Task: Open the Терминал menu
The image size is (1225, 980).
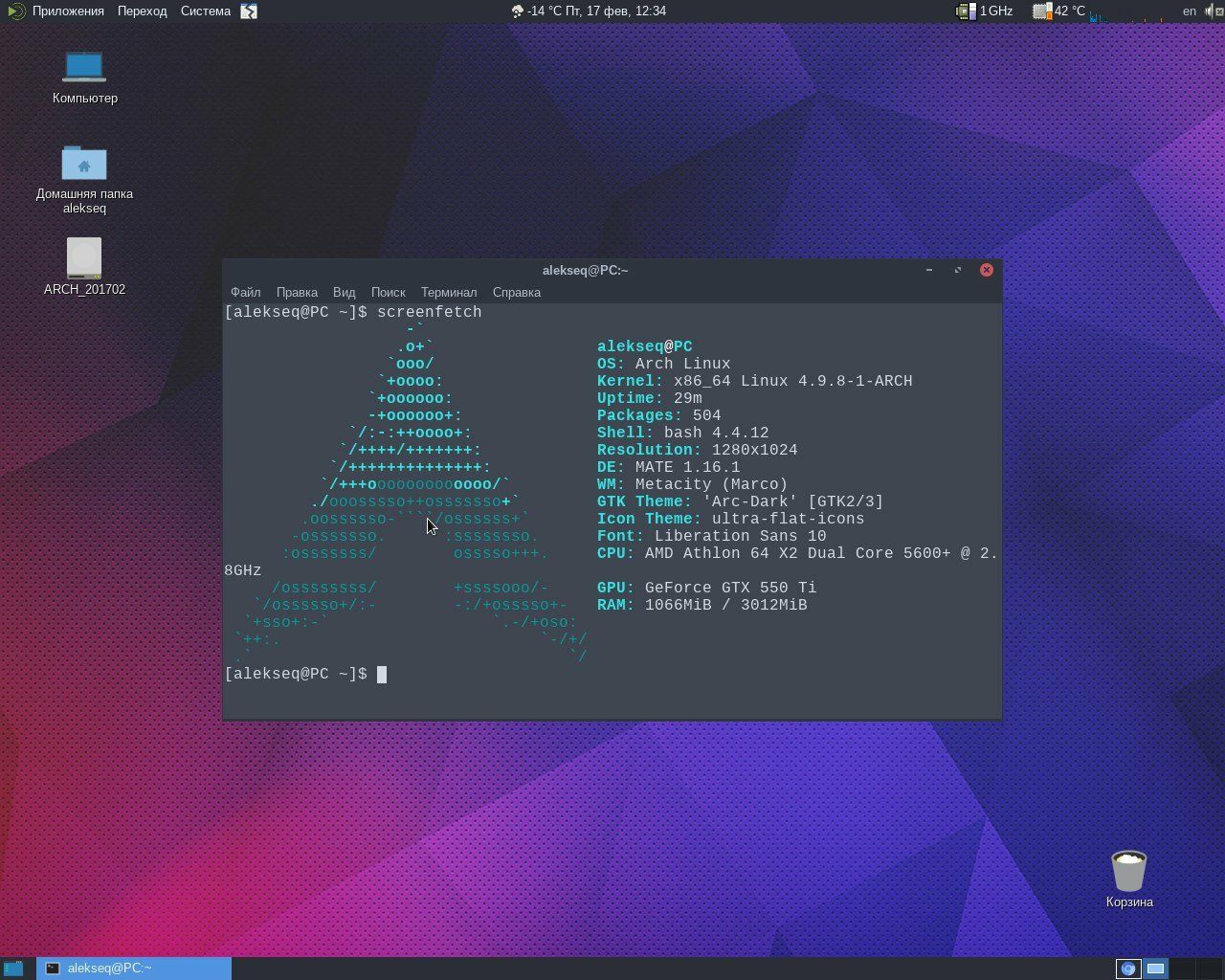Action: (448, 292)
